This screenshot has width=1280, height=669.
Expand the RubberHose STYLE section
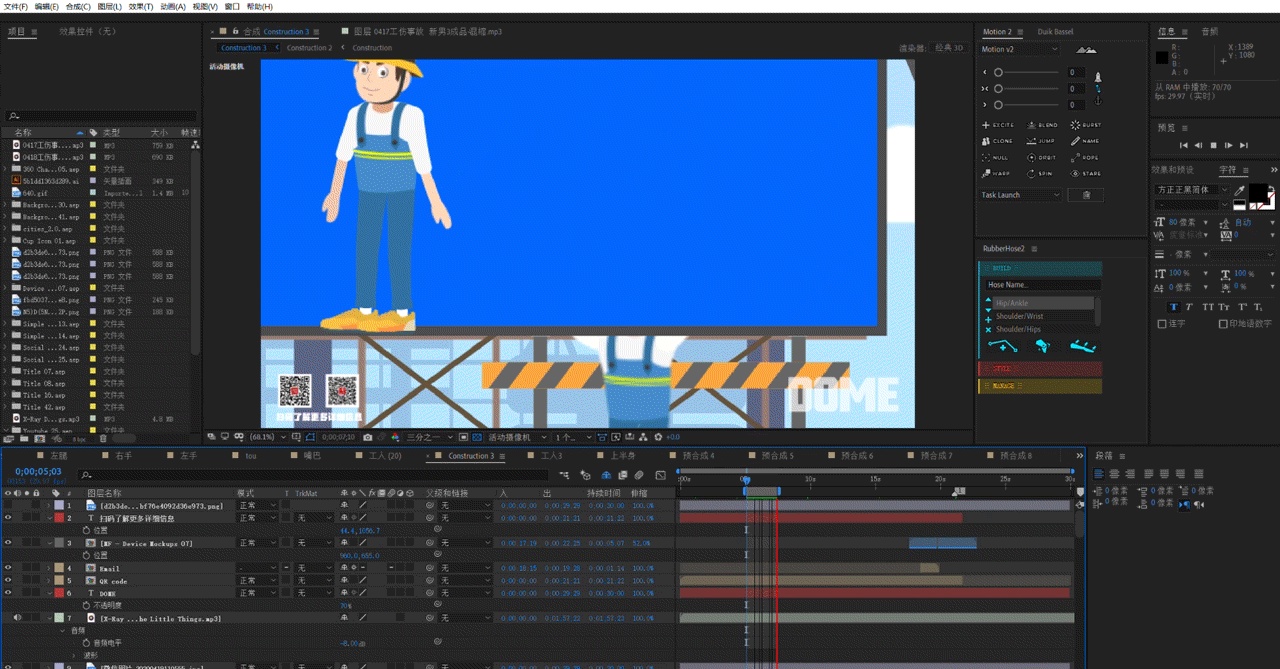(1040, 369)
